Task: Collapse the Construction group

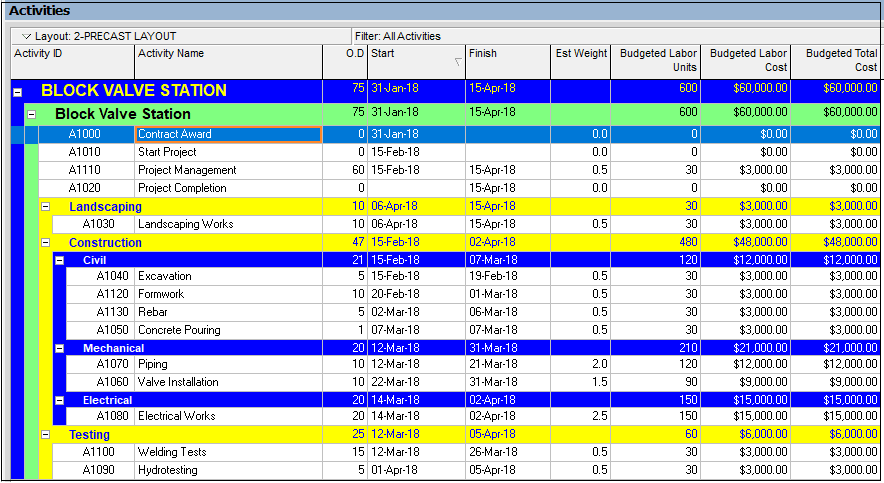Action: (46, 243)
